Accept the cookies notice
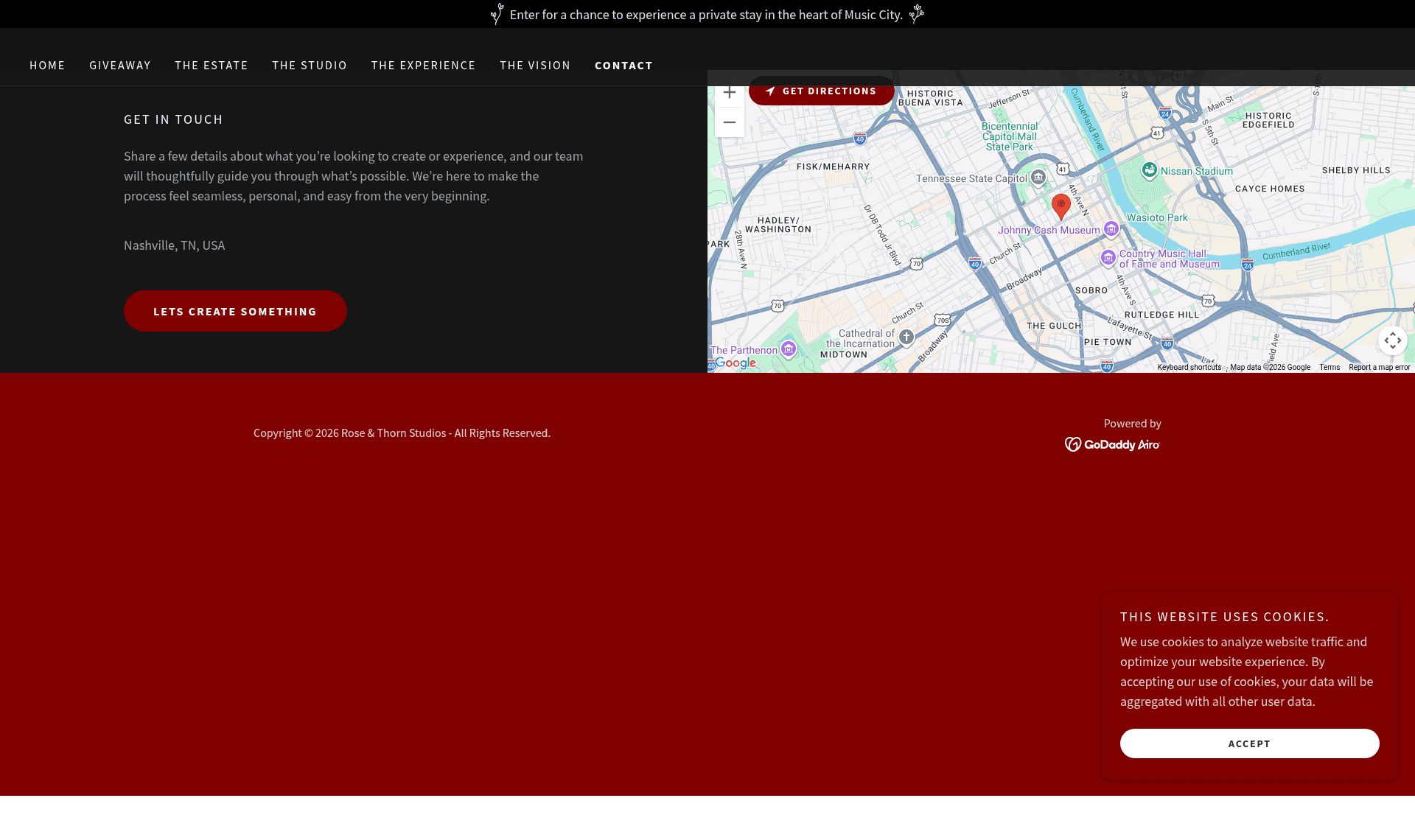Screen dimensions: 1415x840 tap(1249, 743)
